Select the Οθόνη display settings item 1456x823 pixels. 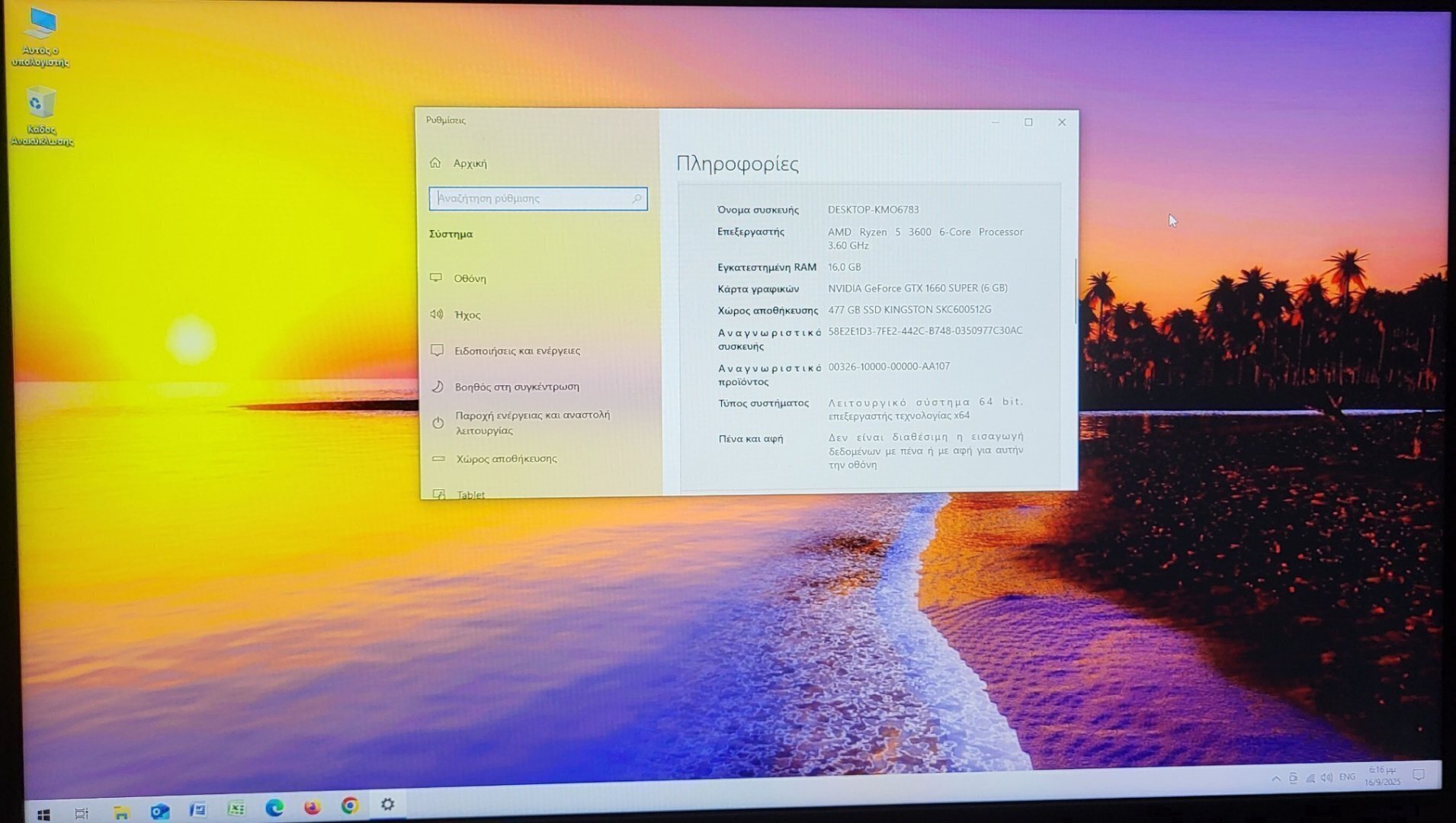[x=470, y=279]
